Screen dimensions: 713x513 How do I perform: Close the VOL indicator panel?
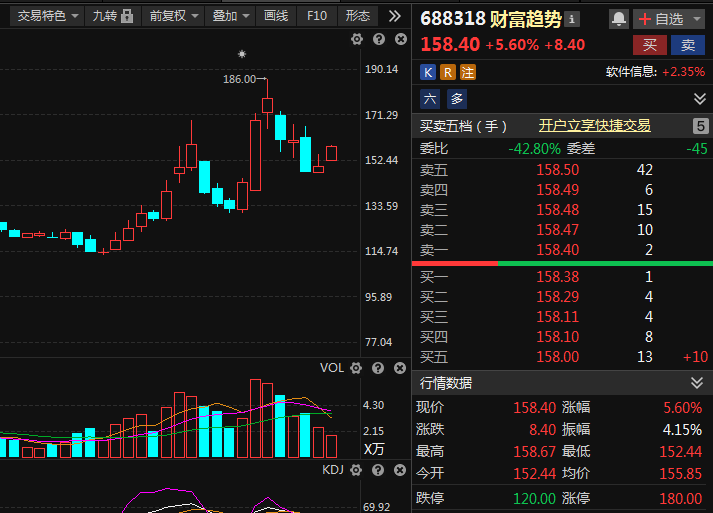coord(400,368)
